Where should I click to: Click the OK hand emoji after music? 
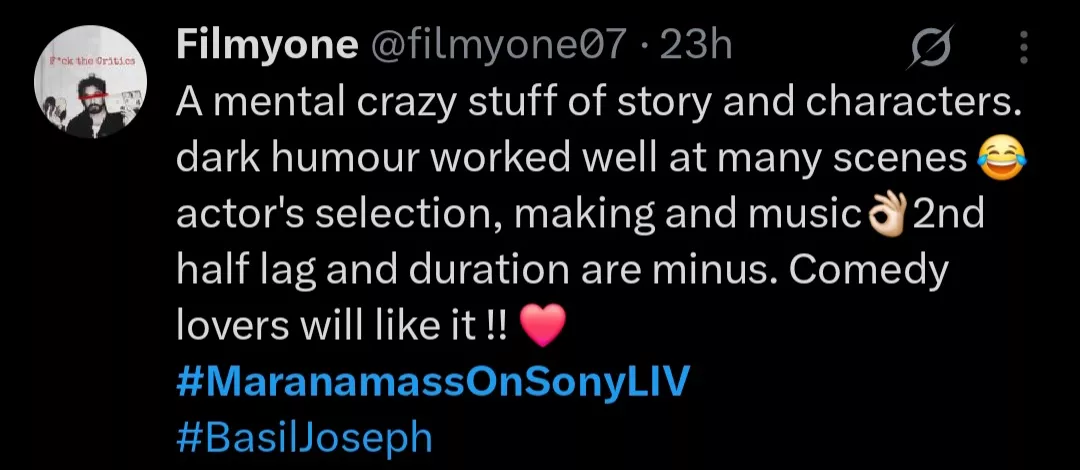887,214
